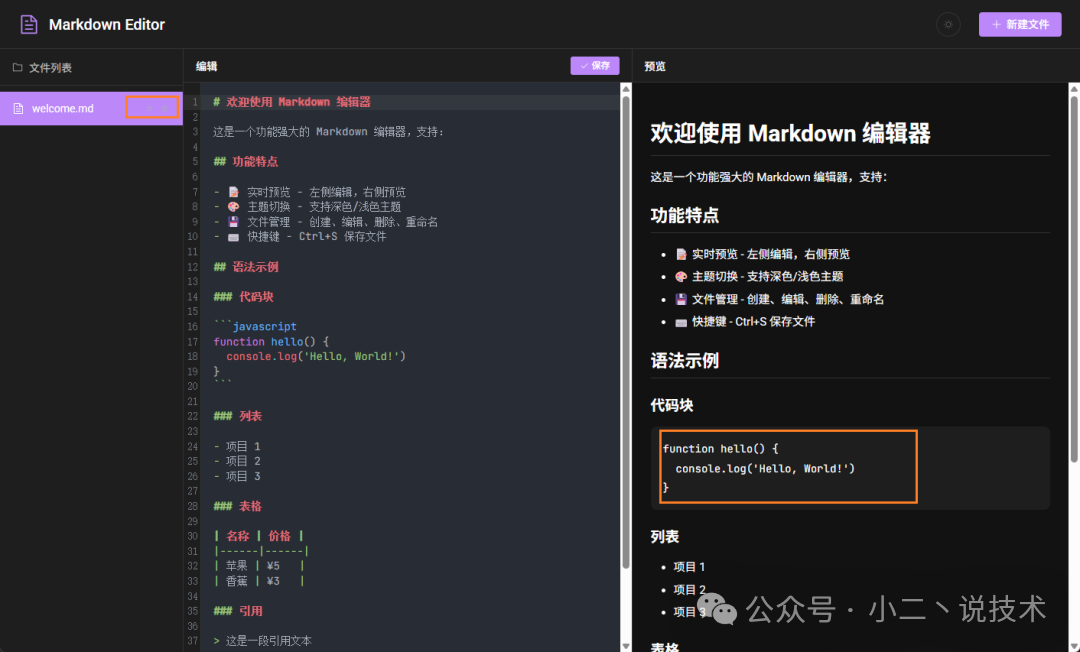Screen dimensions: 1080x652
Task: Click editor line 3 starting '这是一个功能强大的'
Action: 329,132
